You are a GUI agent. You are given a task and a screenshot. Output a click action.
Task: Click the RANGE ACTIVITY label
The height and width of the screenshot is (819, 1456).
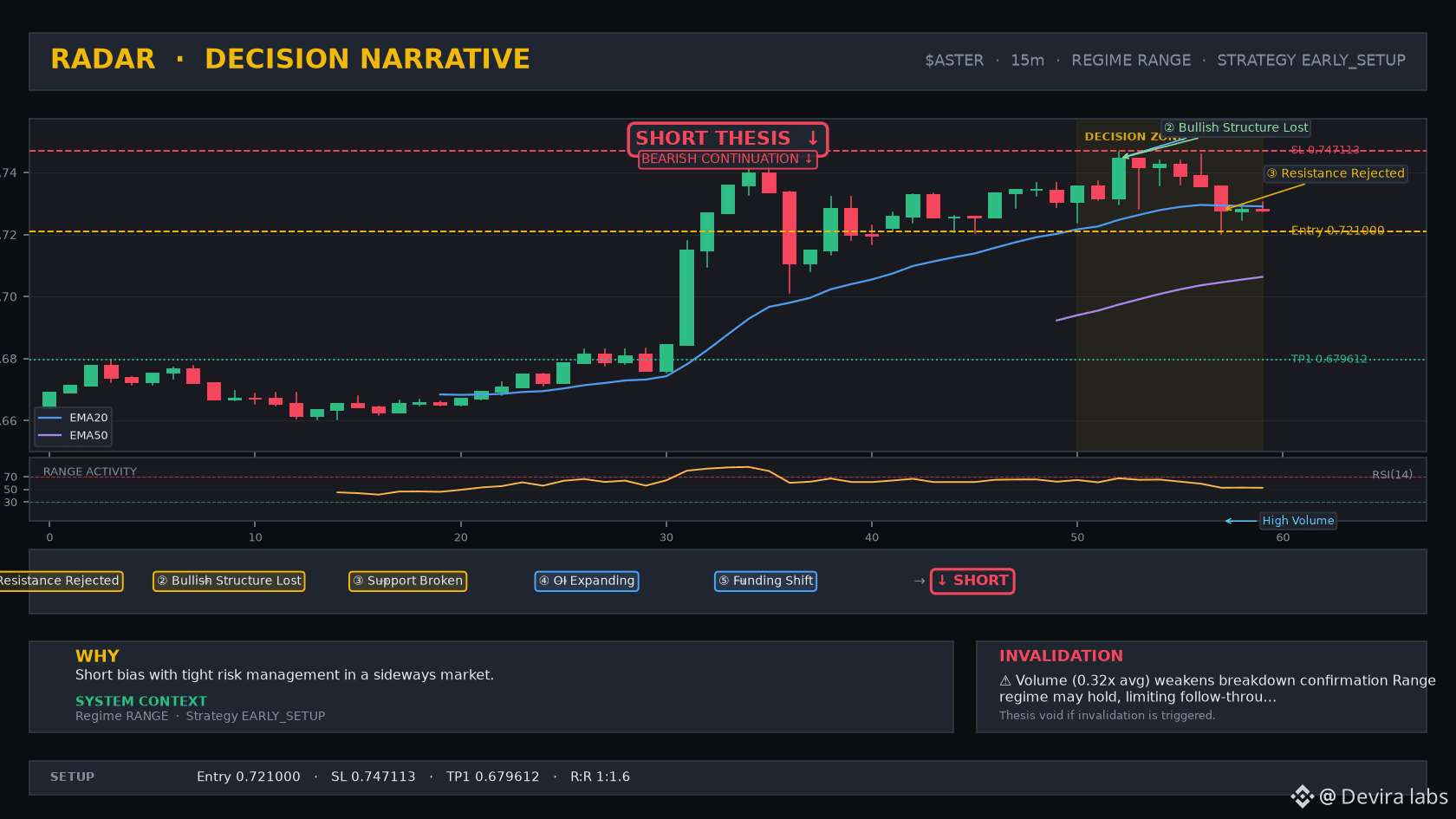pyautogui.click(x=90, y=472)
